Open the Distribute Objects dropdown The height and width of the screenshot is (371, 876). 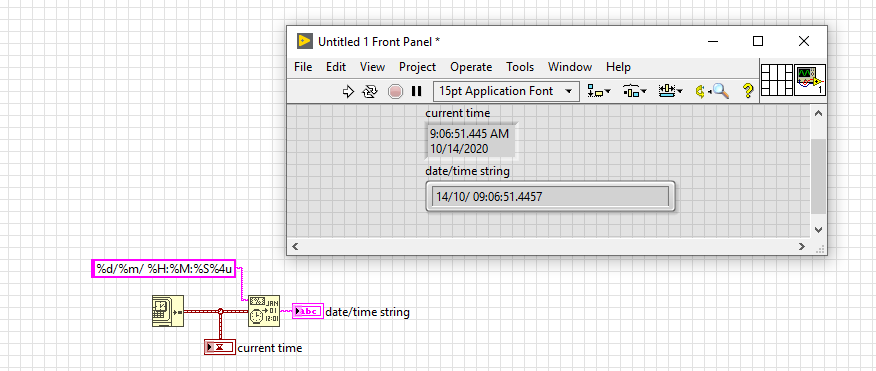(635, 91)
